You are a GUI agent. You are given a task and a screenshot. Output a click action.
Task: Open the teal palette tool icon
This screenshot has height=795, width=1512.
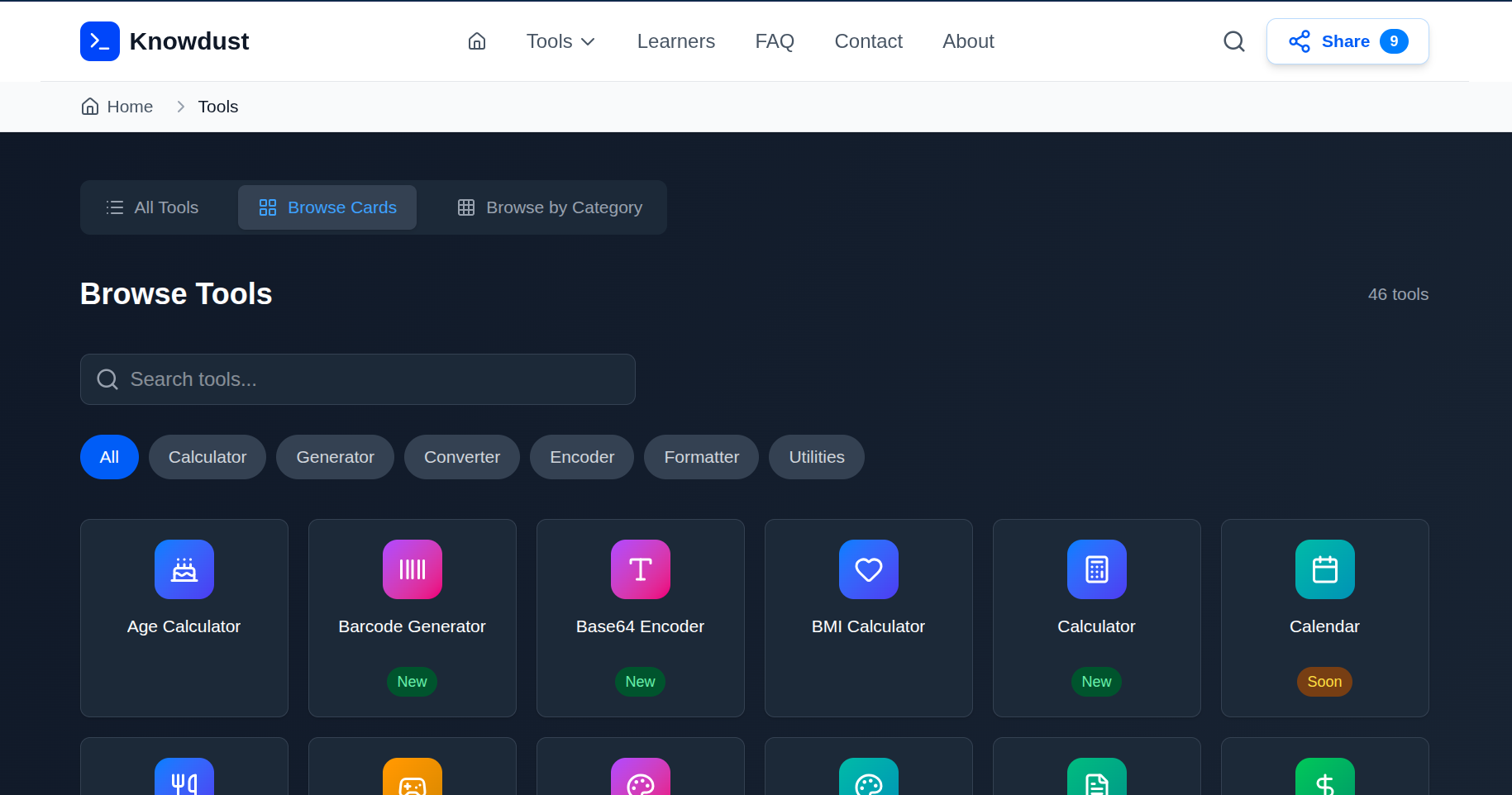869,777
